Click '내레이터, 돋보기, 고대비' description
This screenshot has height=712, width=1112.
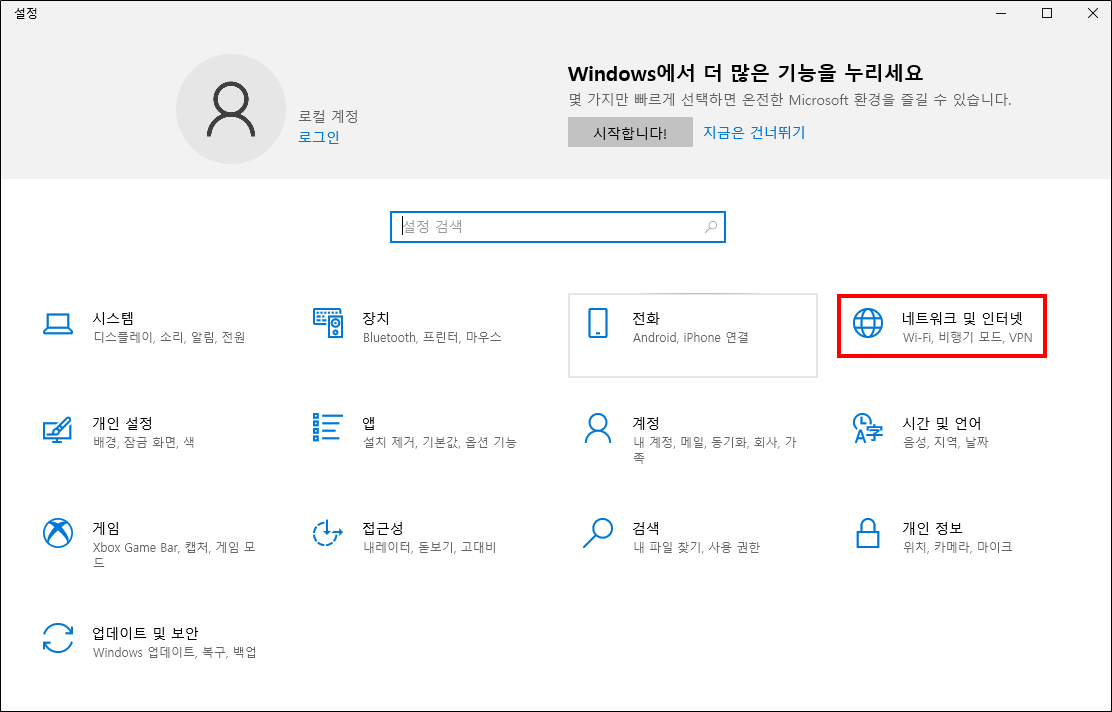(429, 547)
